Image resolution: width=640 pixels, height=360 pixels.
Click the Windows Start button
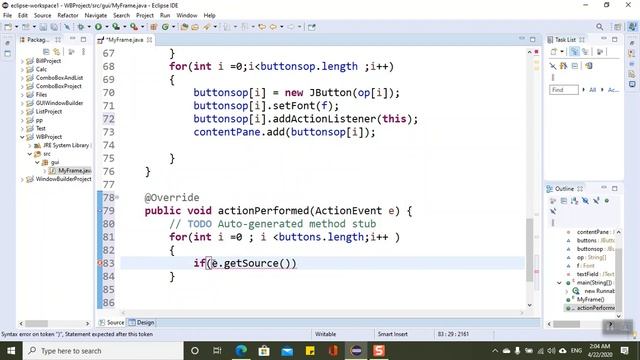[11, 351]
